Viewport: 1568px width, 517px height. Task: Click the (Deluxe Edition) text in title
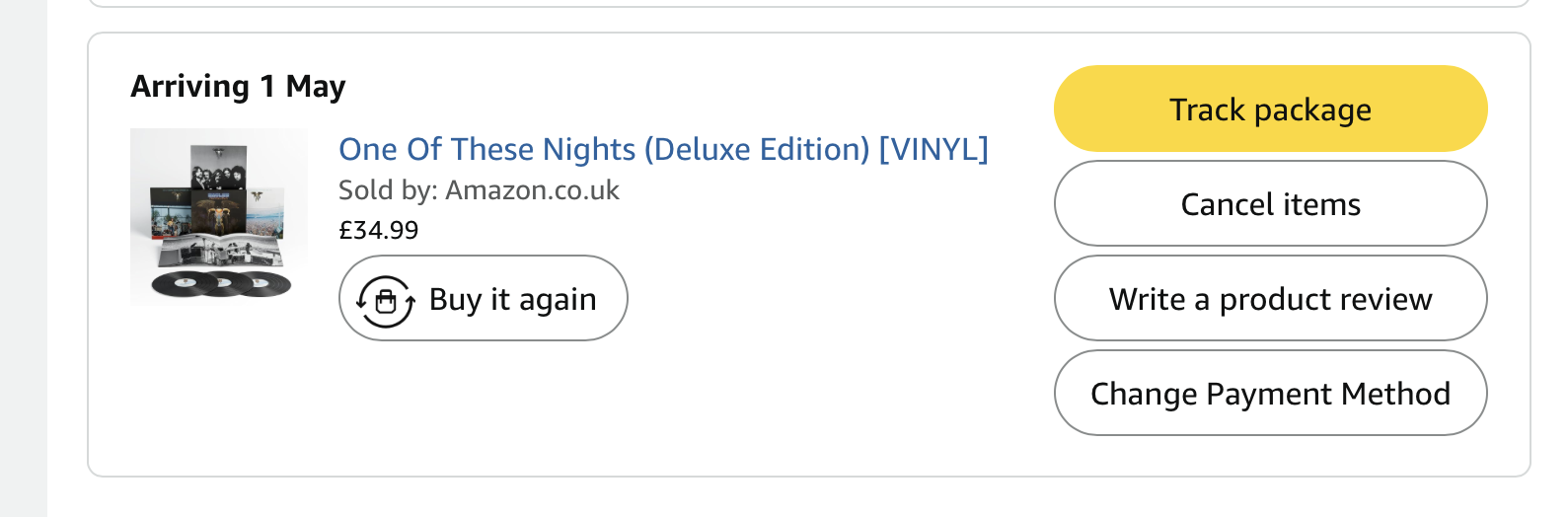click(x=757, y=149)
